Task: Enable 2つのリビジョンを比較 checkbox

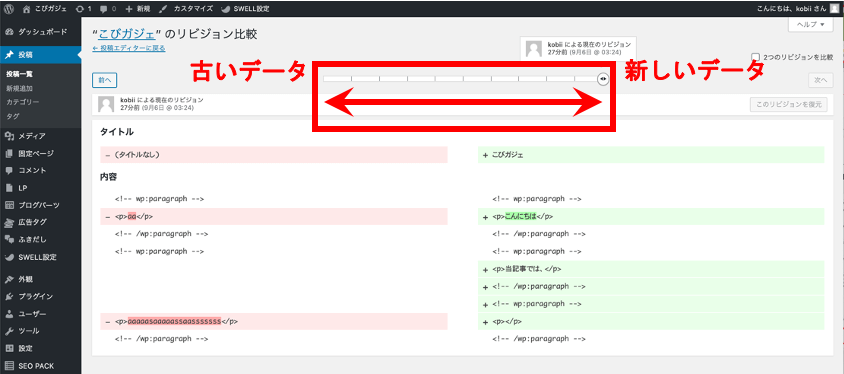Action: tap(756, 57)
